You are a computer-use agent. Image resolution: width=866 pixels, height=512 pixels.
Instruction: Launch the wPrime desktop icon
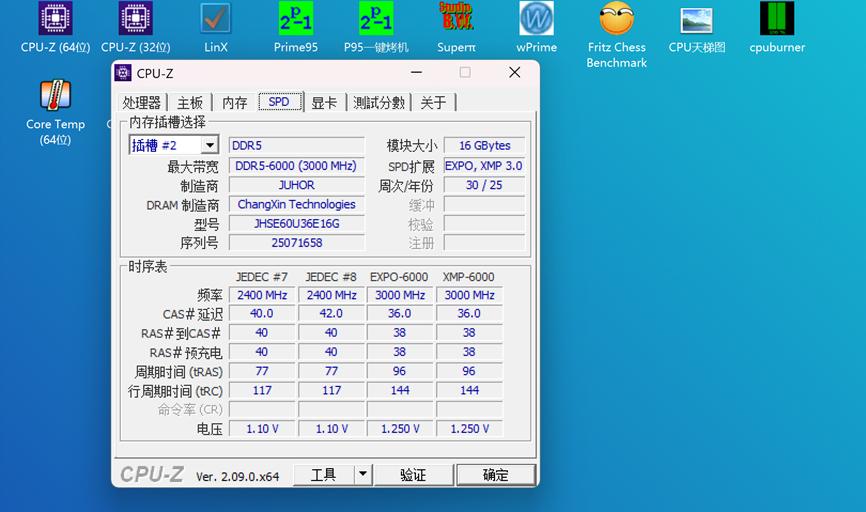coord(536,28)
